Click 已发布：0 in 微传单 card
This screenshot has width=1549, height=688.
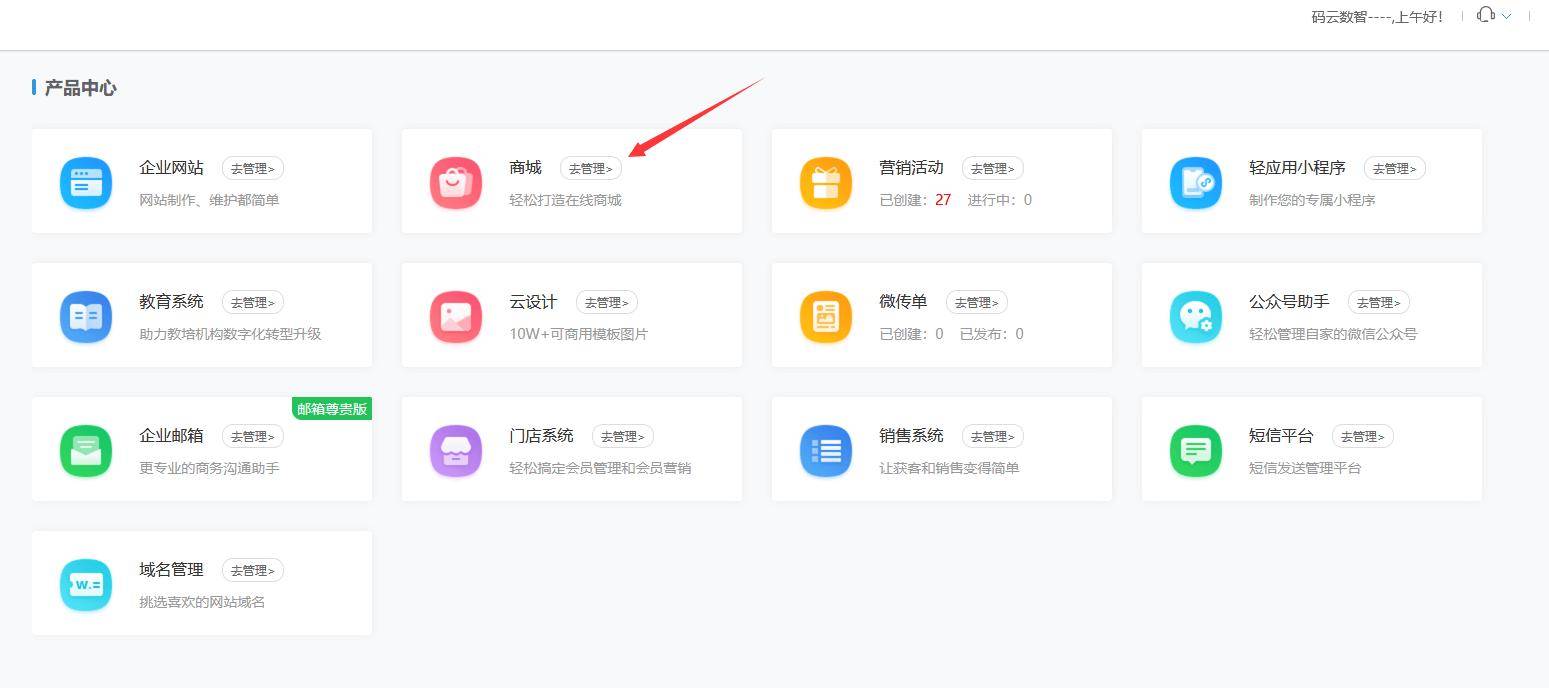991,334
